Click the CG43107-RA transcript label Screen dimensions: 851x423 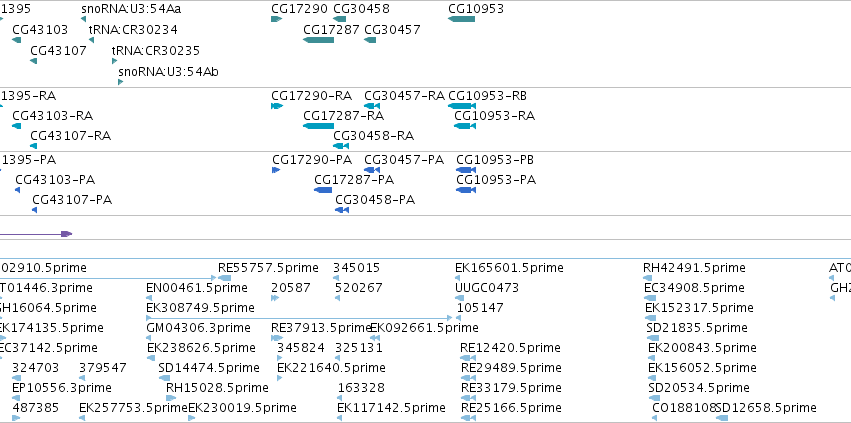point(71,136)
